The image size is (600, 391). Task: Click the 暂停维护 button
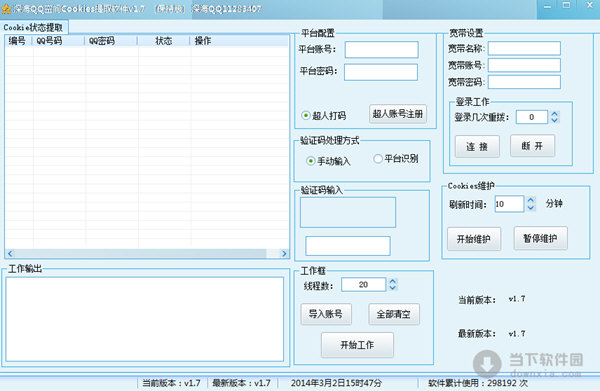tap(540, 238)
